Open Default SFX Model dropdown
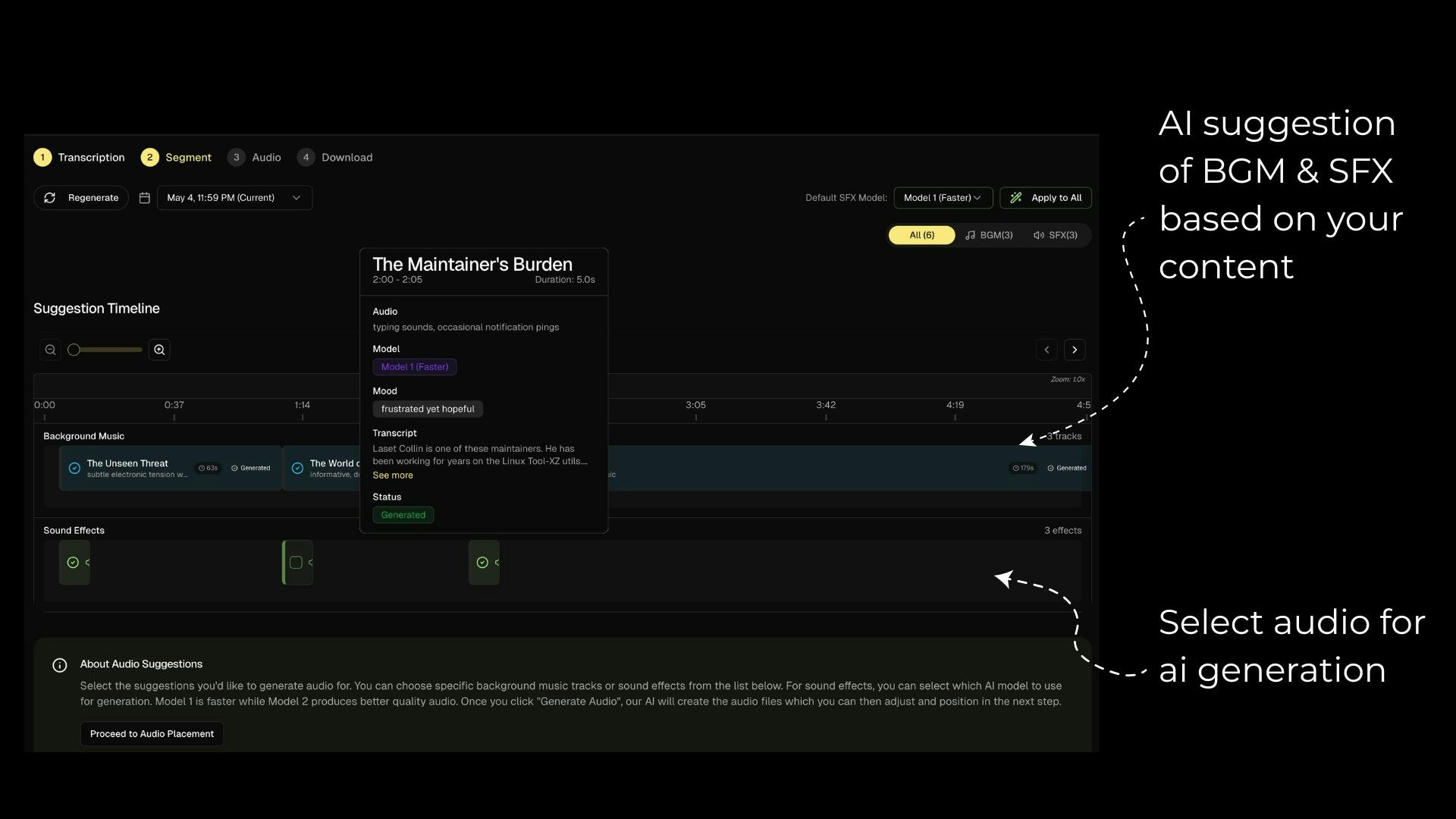1456x819 pixels. click(x=943, y=198)
